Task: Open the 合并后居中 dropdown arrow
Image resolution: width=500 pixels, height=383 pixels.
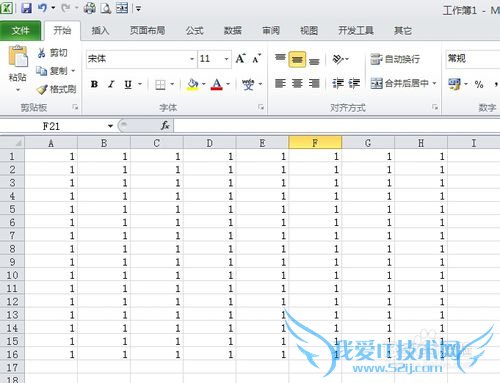Action: pyautogui.click(x=434, y=83)
